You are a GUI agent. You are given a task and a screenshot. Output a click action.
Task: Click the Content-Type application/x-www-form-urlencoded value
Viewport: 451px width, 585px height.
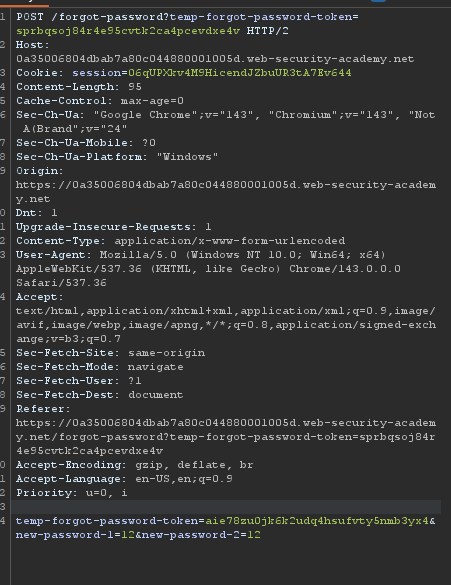(230, 241)
